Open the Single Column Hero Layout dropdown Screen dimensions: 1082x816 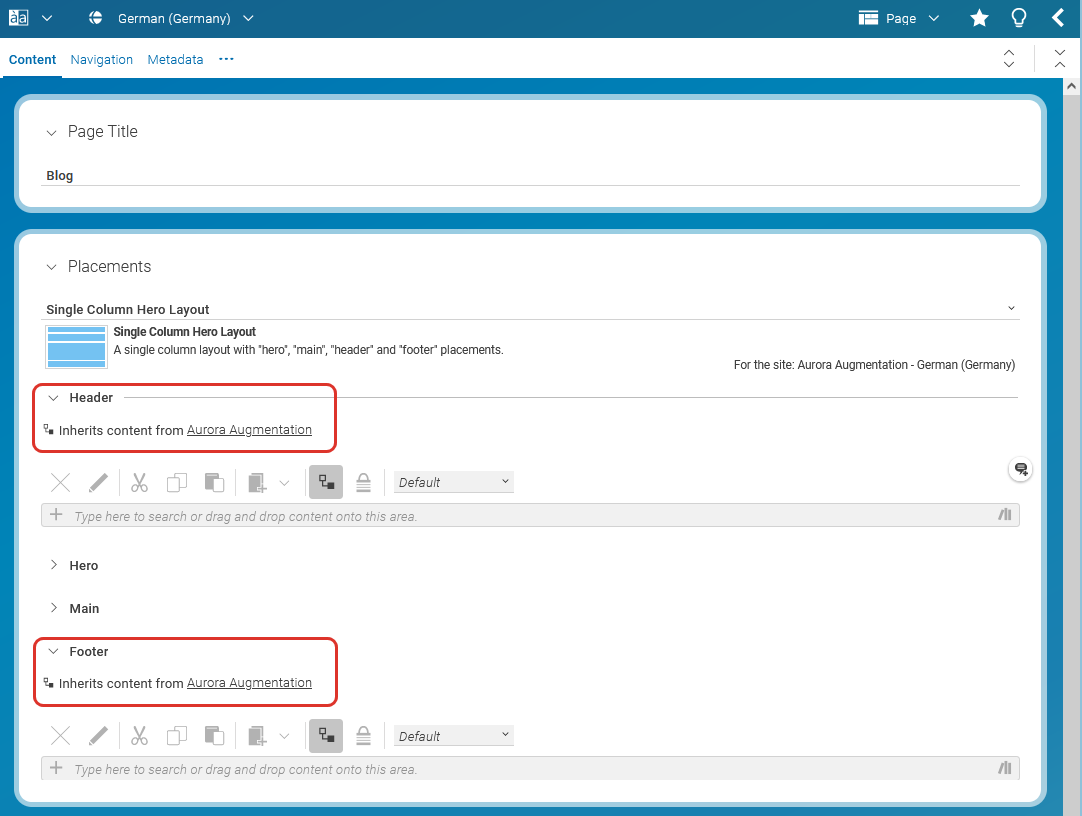[1011, 308]
